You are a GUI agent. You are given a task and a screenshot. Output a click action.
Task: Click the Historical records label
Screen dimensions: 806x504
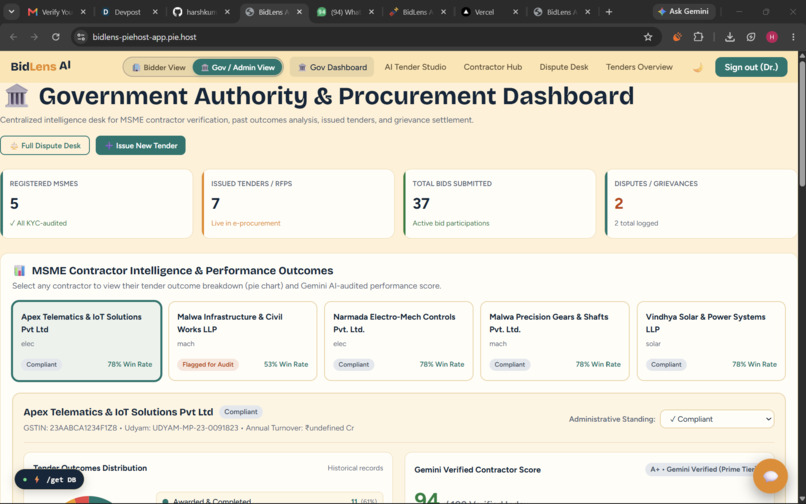(355, 468)
